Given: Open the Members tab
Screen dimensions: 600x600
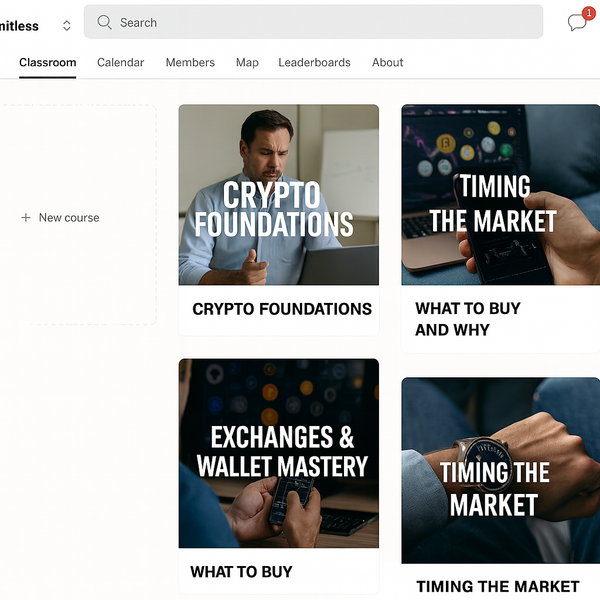Looking at the screenshot, I should [190, 62].
